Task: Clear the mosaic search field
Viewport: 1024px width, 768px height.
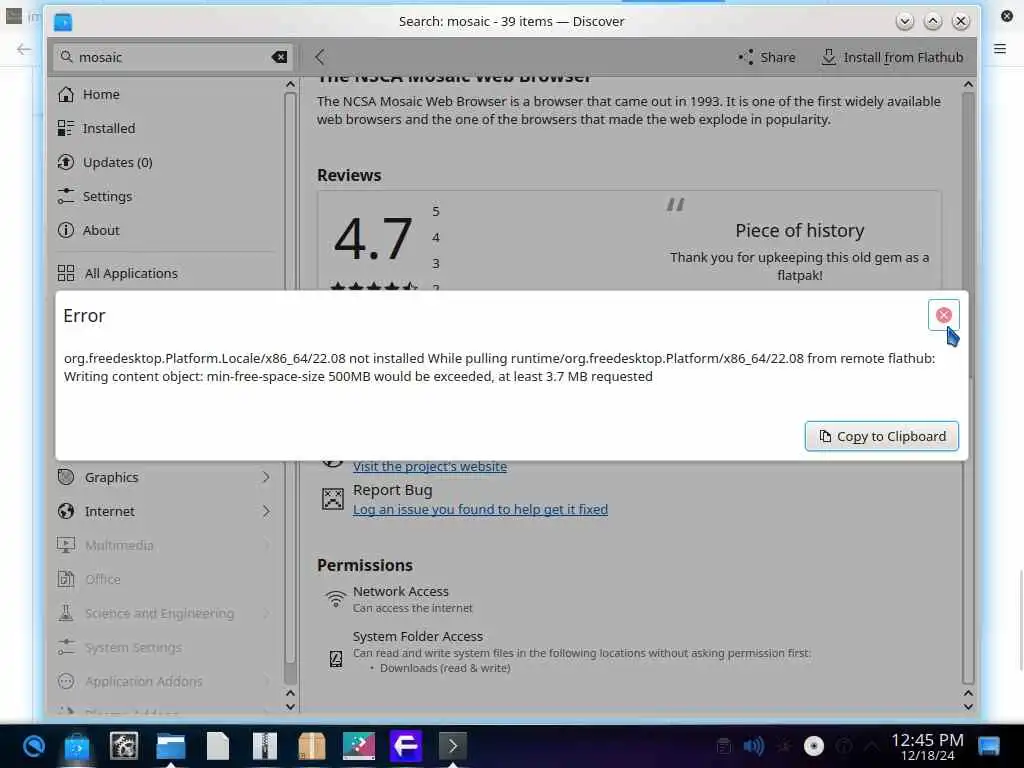Action: click(279, 57)
